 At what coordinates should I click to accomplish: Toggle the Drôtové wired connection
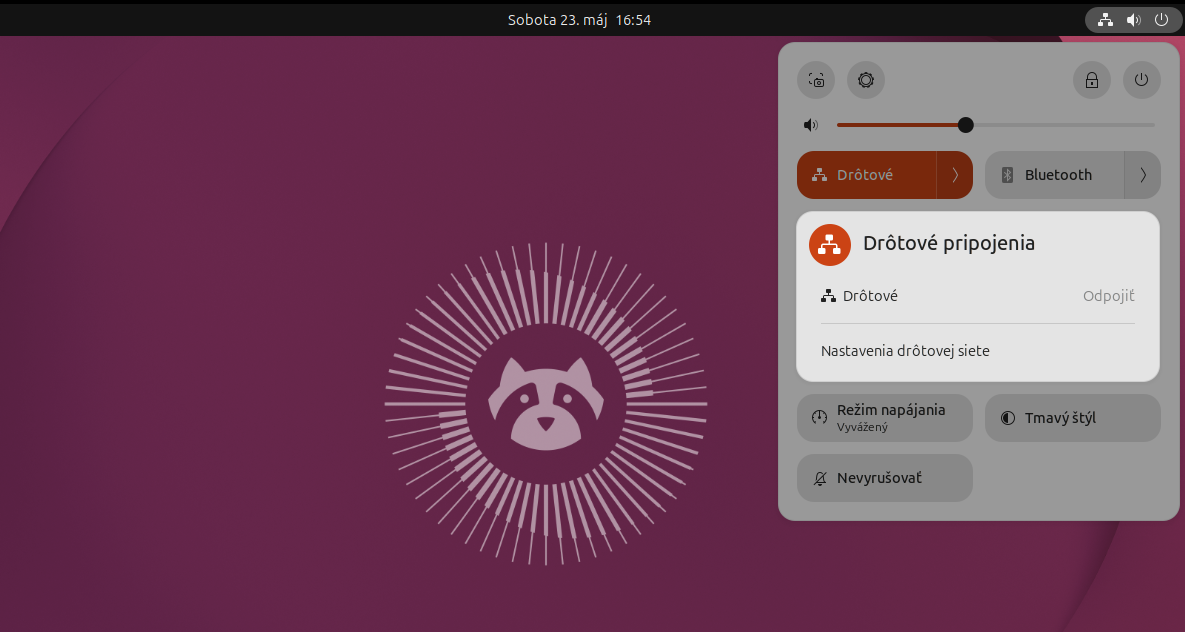(867, 175)
